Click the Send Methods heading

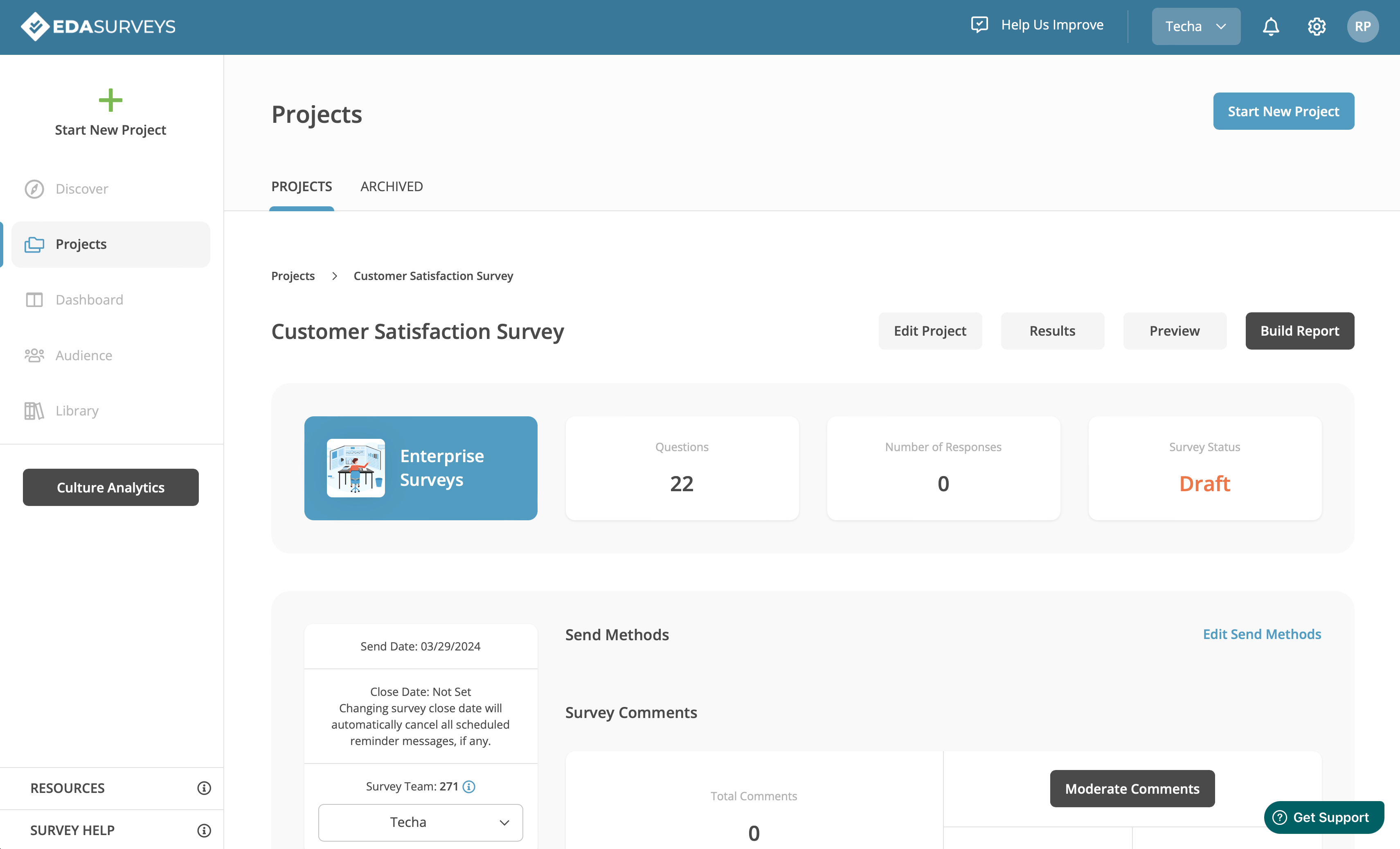[617, 634]
